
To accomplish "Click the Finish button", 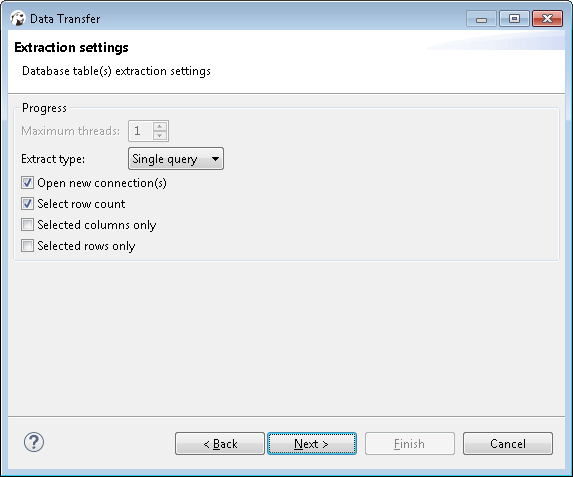I will [410, 443].
